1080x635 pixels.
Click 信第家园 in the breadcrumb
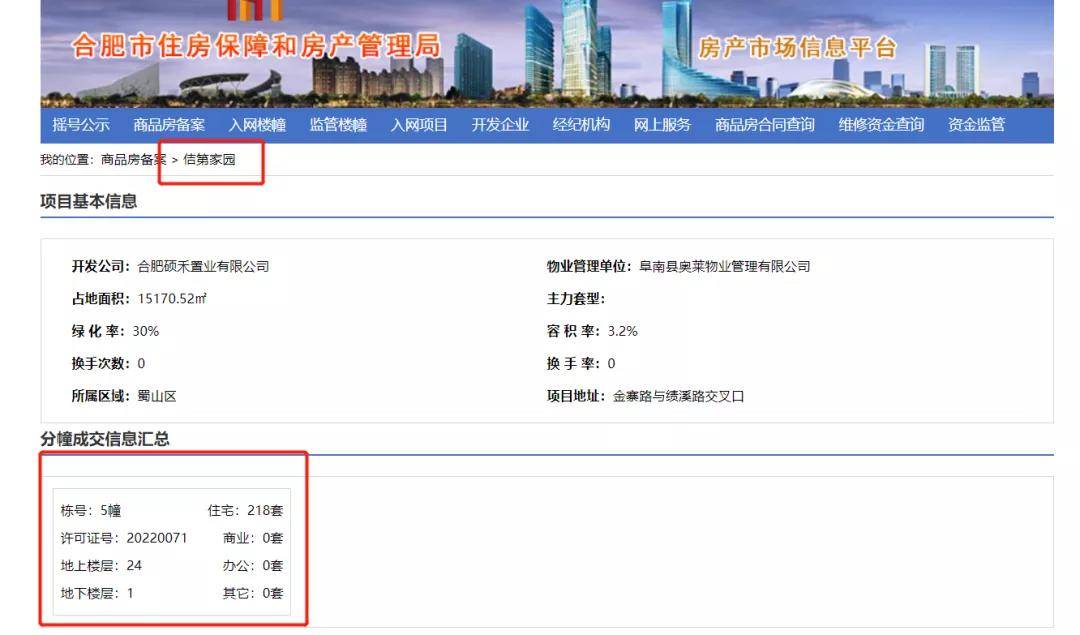209,160
